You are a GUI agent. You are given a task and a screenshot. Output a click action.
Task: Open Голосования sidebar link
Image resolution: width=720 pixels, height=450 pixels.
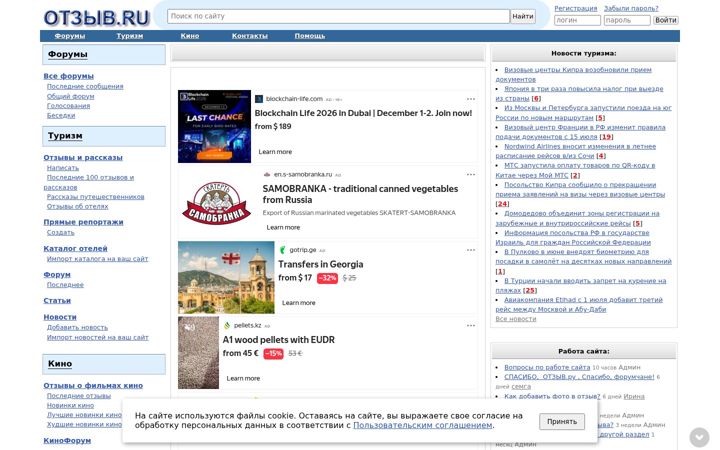[68, 106]
